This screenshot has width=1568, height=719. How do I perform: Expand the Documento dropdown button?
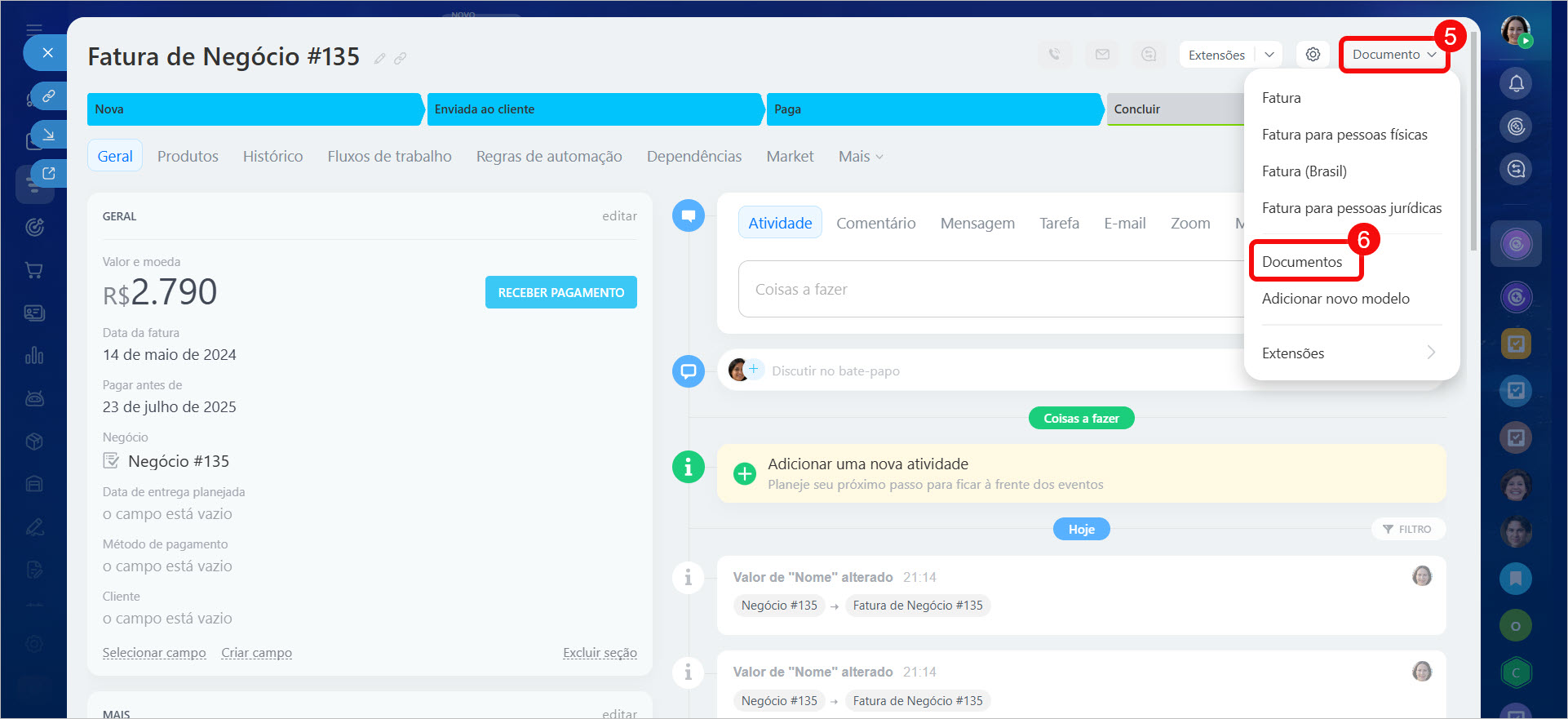[1393, 55]
